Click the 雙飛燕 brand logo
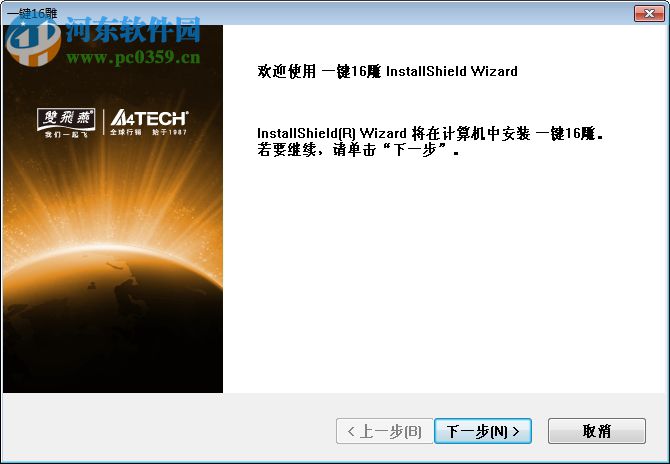The image size is (670, 464). (66, 123)
